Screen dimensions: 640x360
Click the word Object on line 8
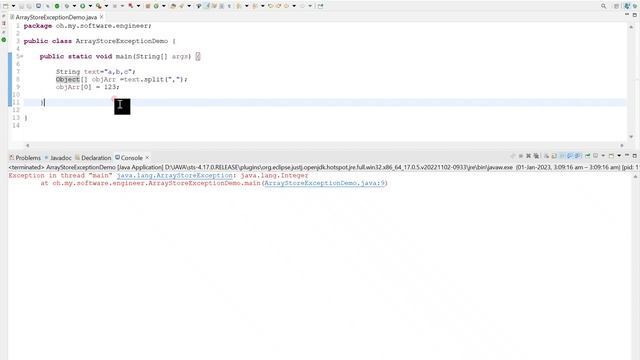[x=67, y=79]
